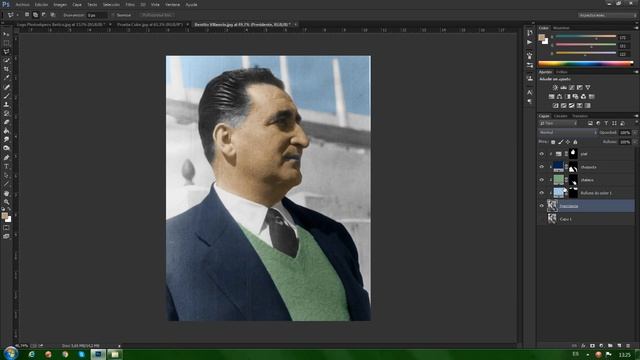Open the Archivo menu
Image resolution: width=640 pixels, height=360 pixels.
tap(22, 4)
